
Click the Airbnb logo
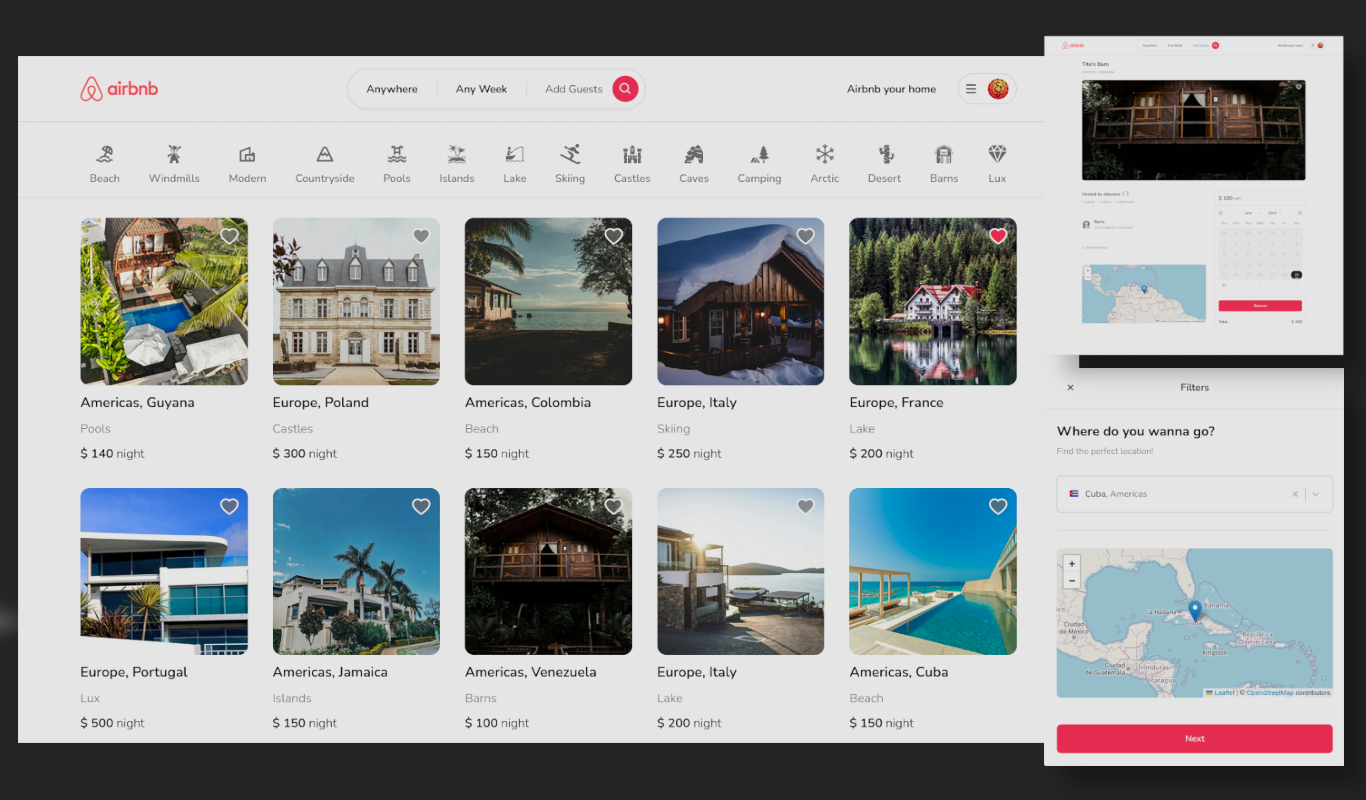(x=119, y=89)
